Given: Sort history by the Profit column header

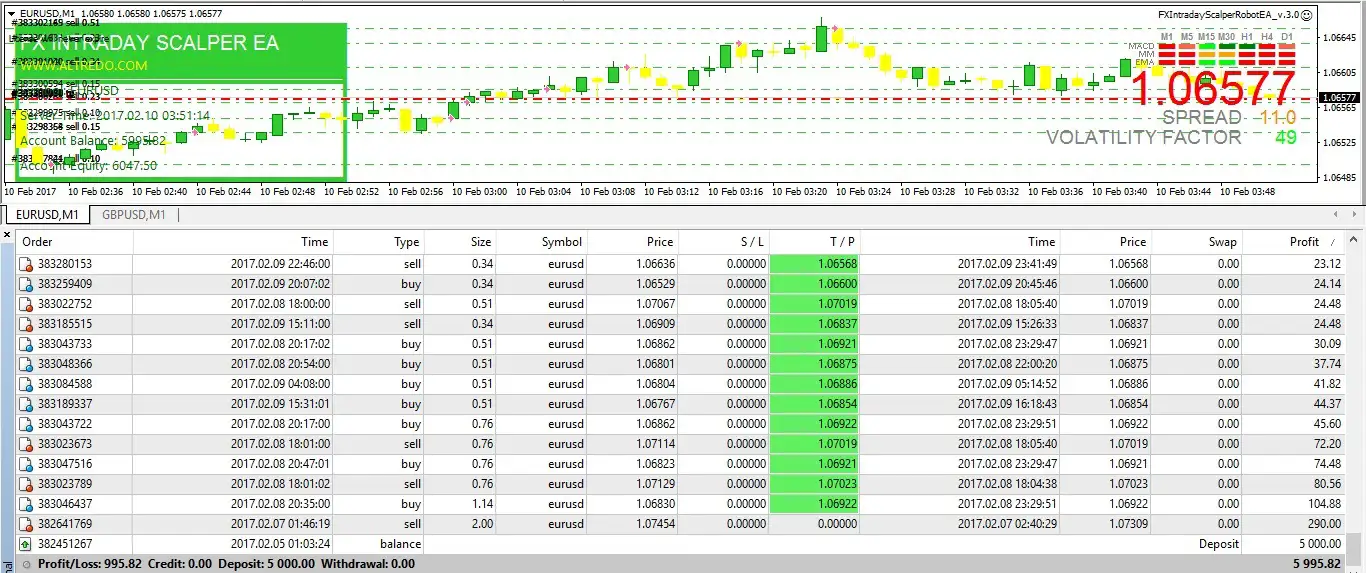Looking at the screenshot, I should (x=1304, y=242).
